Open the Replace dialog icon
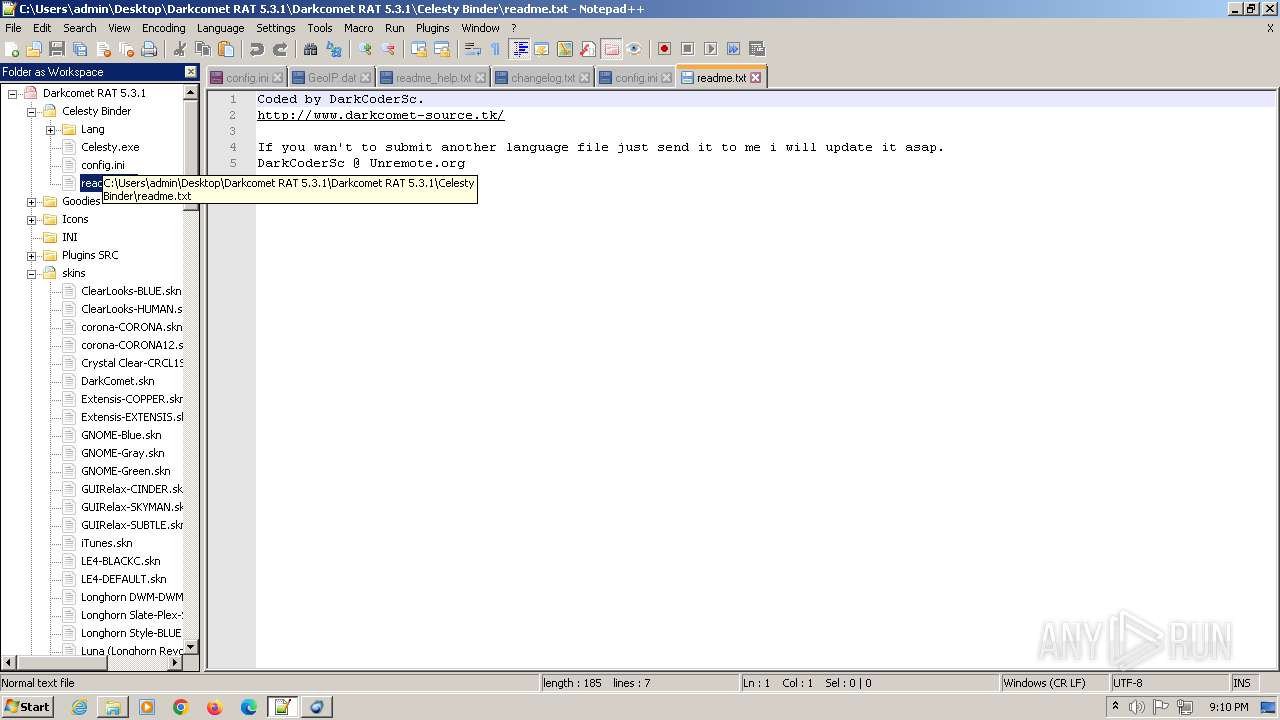Screen dimensions: 1280x720 (x=334, y=49)
